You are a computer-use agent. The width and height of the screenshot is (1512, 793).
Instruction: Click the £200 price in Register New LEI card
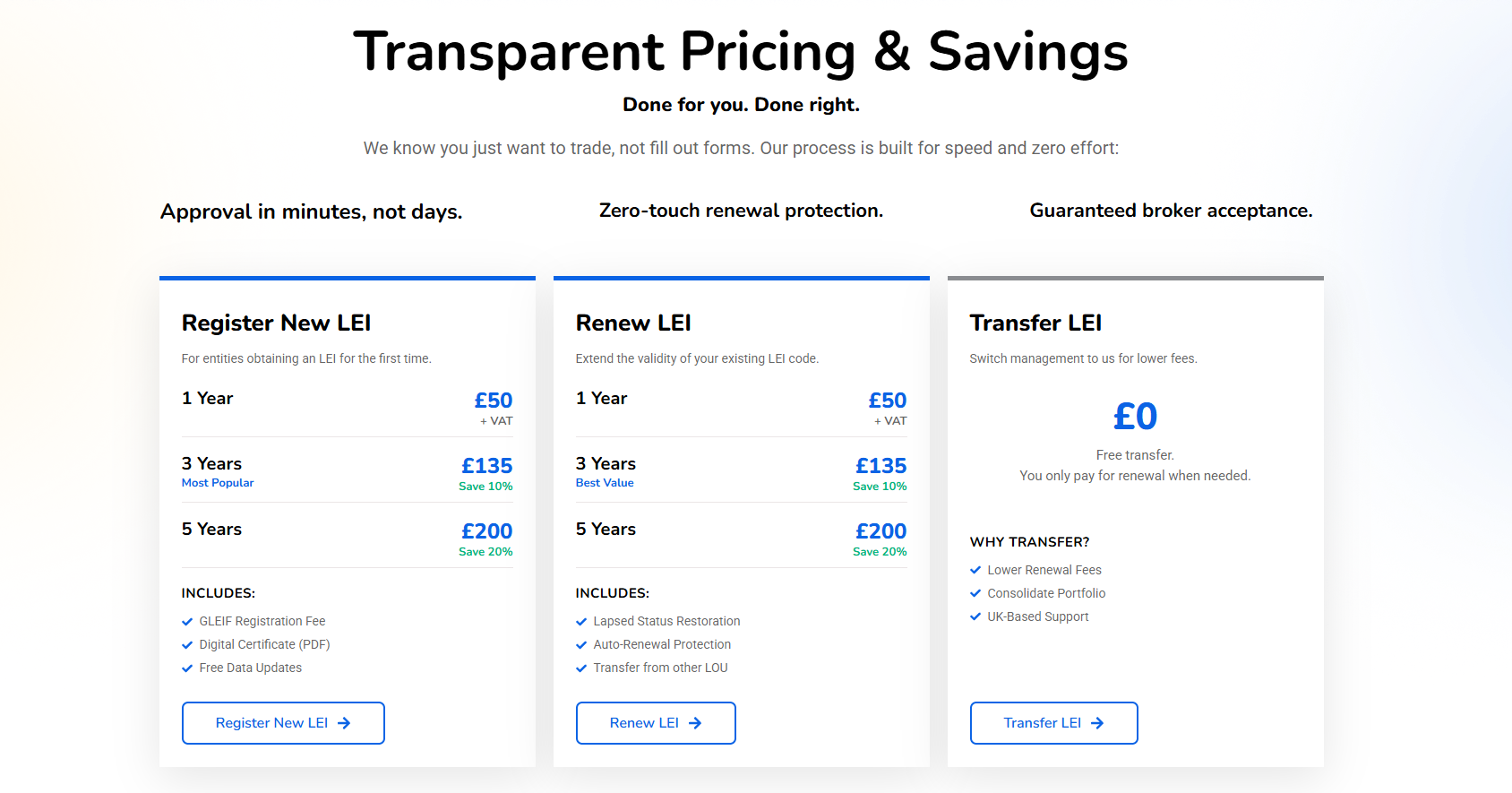tap(487, 531)
